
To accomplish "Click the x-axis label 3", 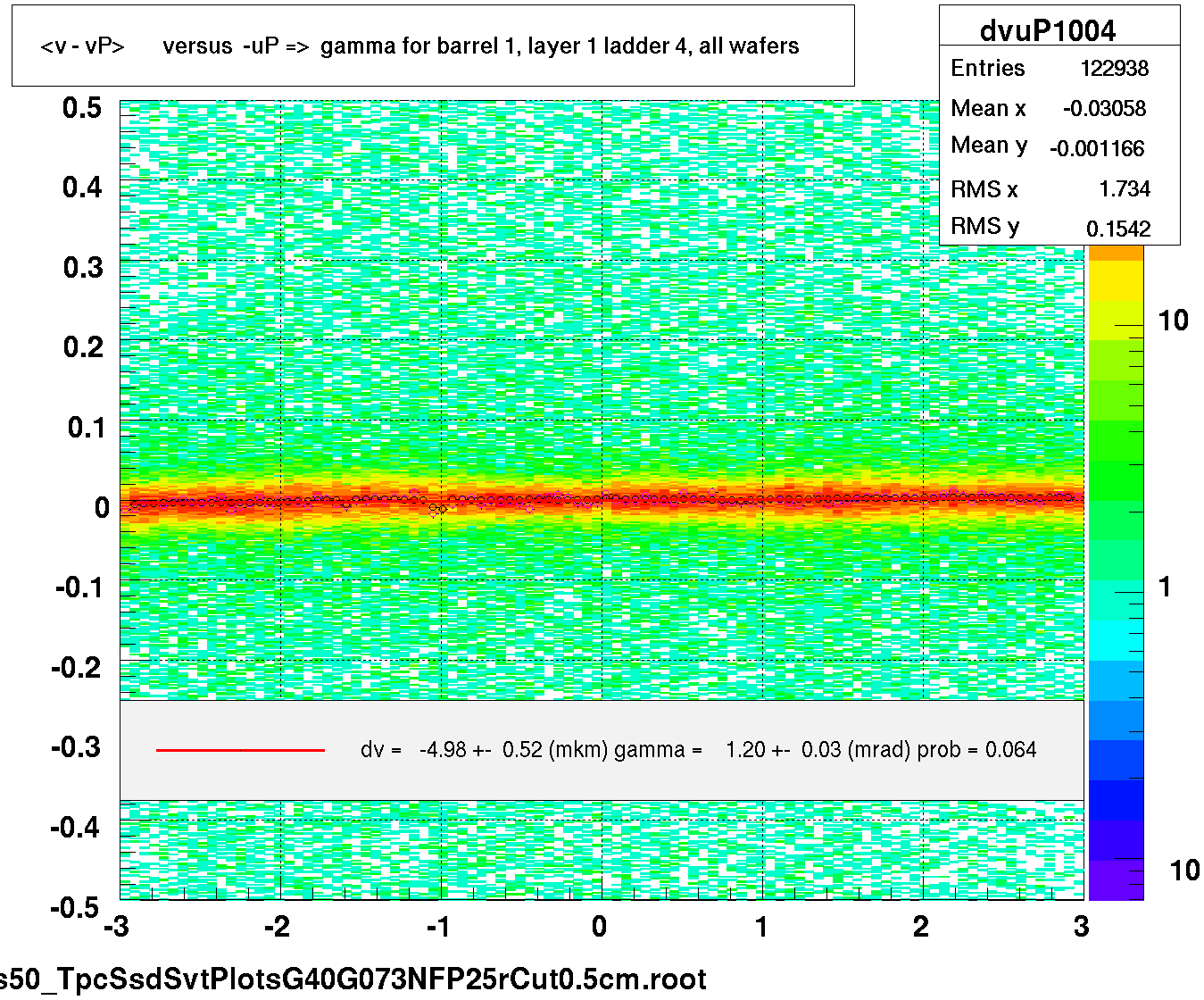I will coord(1082,928).
